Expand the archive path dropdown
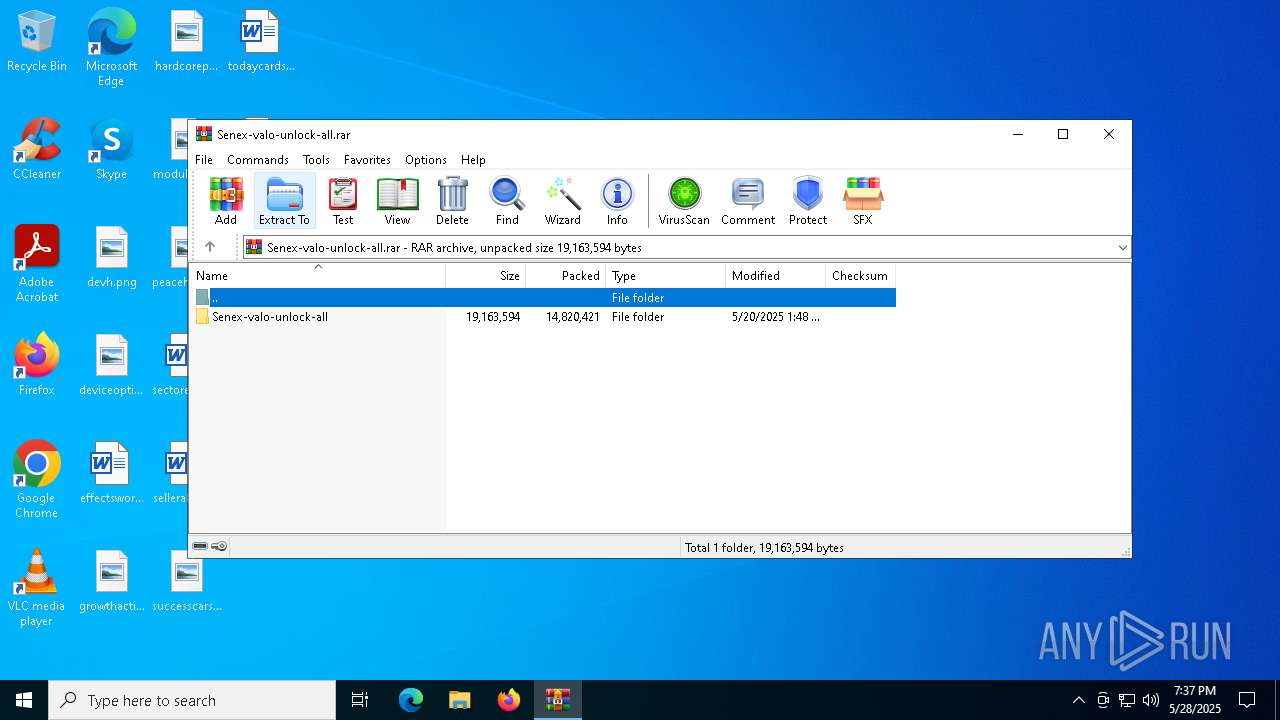The height and width of the screenshot is (720, 1280). (x=1122, y=248)
